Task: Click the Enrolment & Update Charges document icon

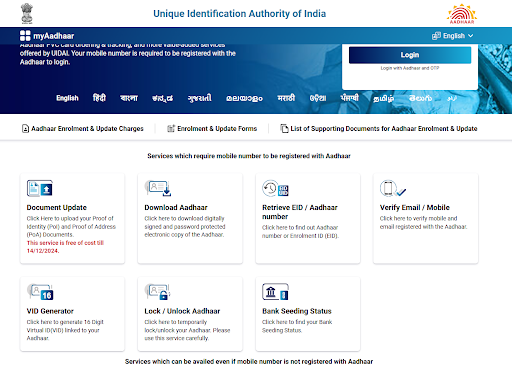Action: coord(25,129)
